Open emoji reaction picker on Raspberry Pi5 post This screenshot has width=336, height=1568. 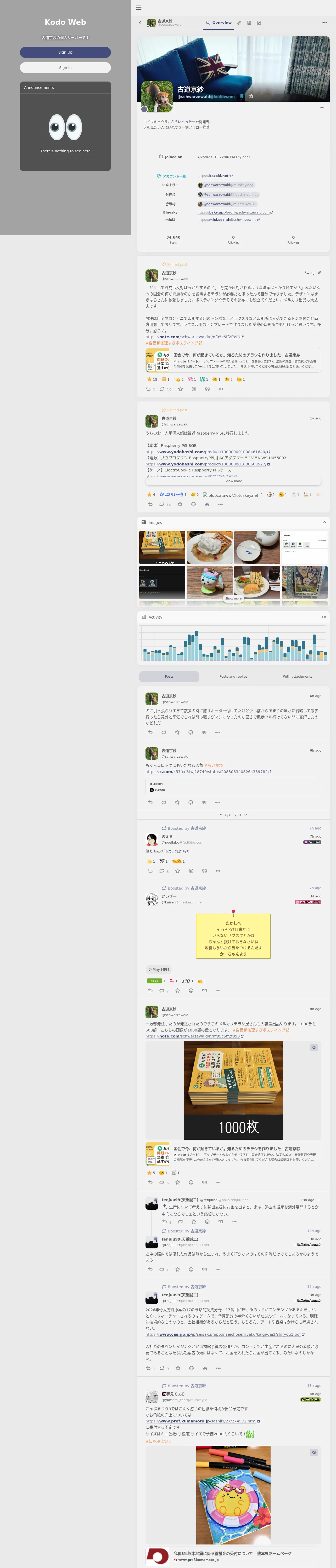coord(193,504)
